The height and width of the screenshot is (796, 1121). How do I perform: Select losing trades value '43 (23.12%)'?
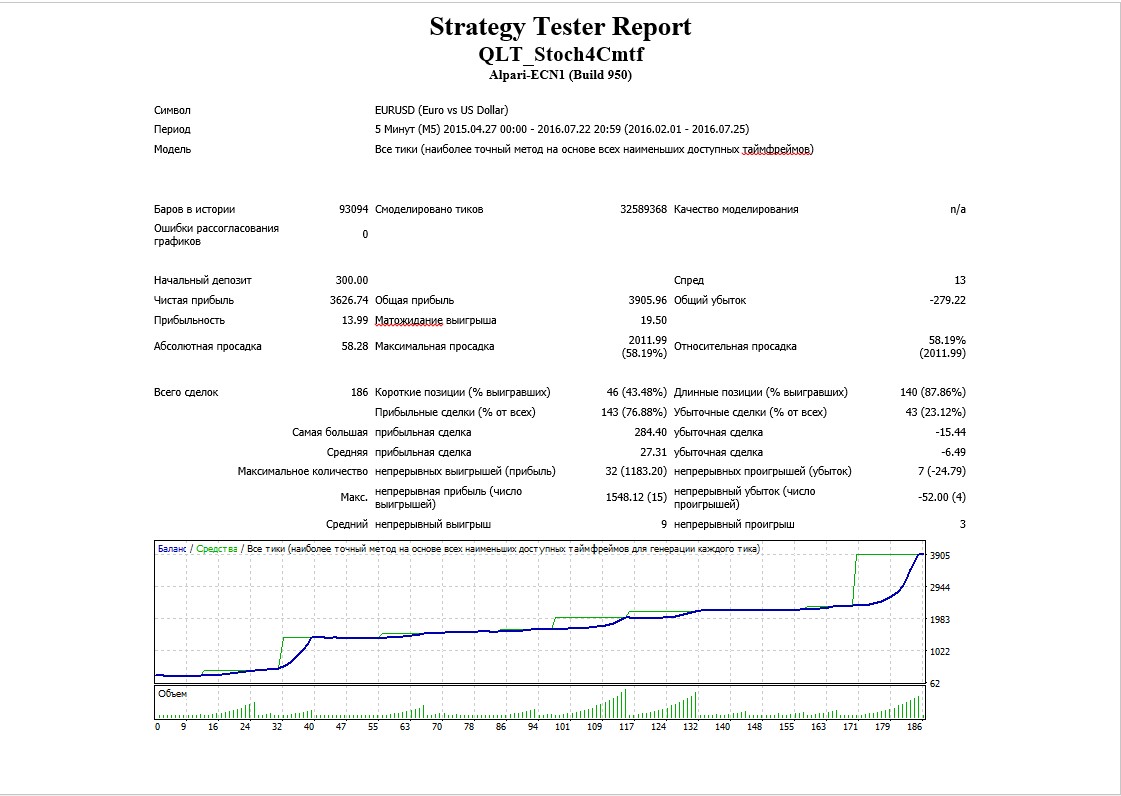[936, 412]
